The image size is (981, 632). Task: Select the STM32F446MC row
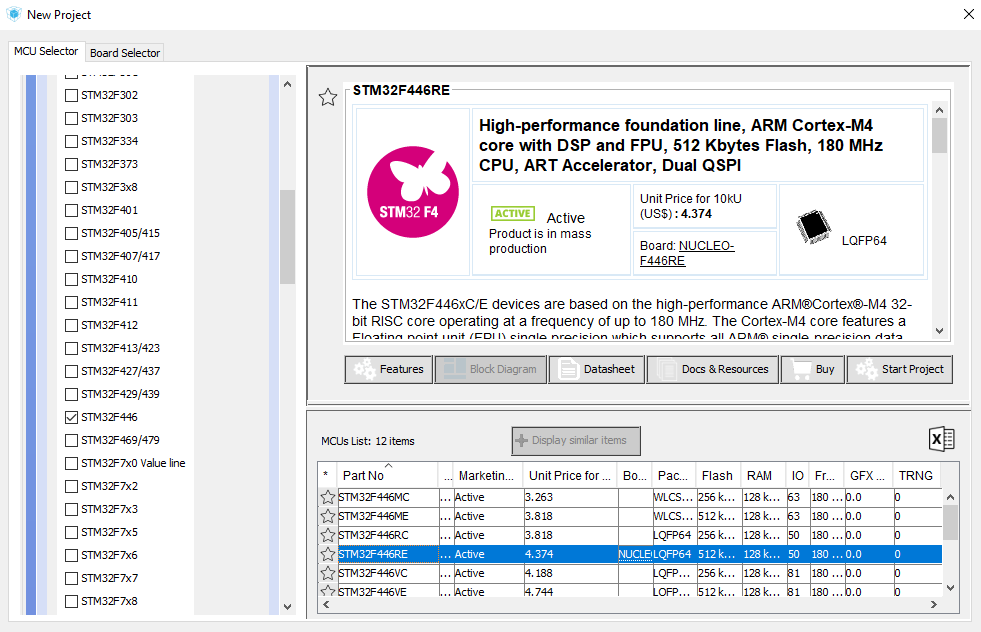pyautogui.click(x=630, y=497)
